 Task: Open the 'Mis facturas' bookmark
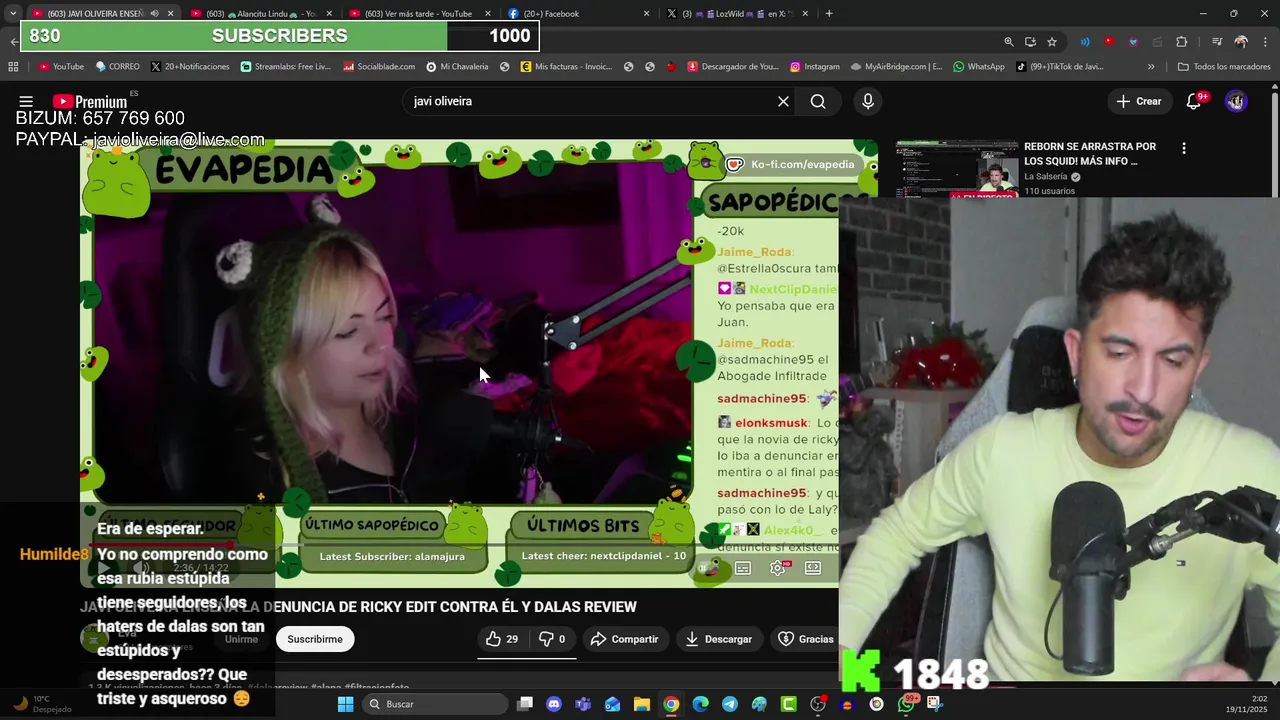tap(566, 67)
